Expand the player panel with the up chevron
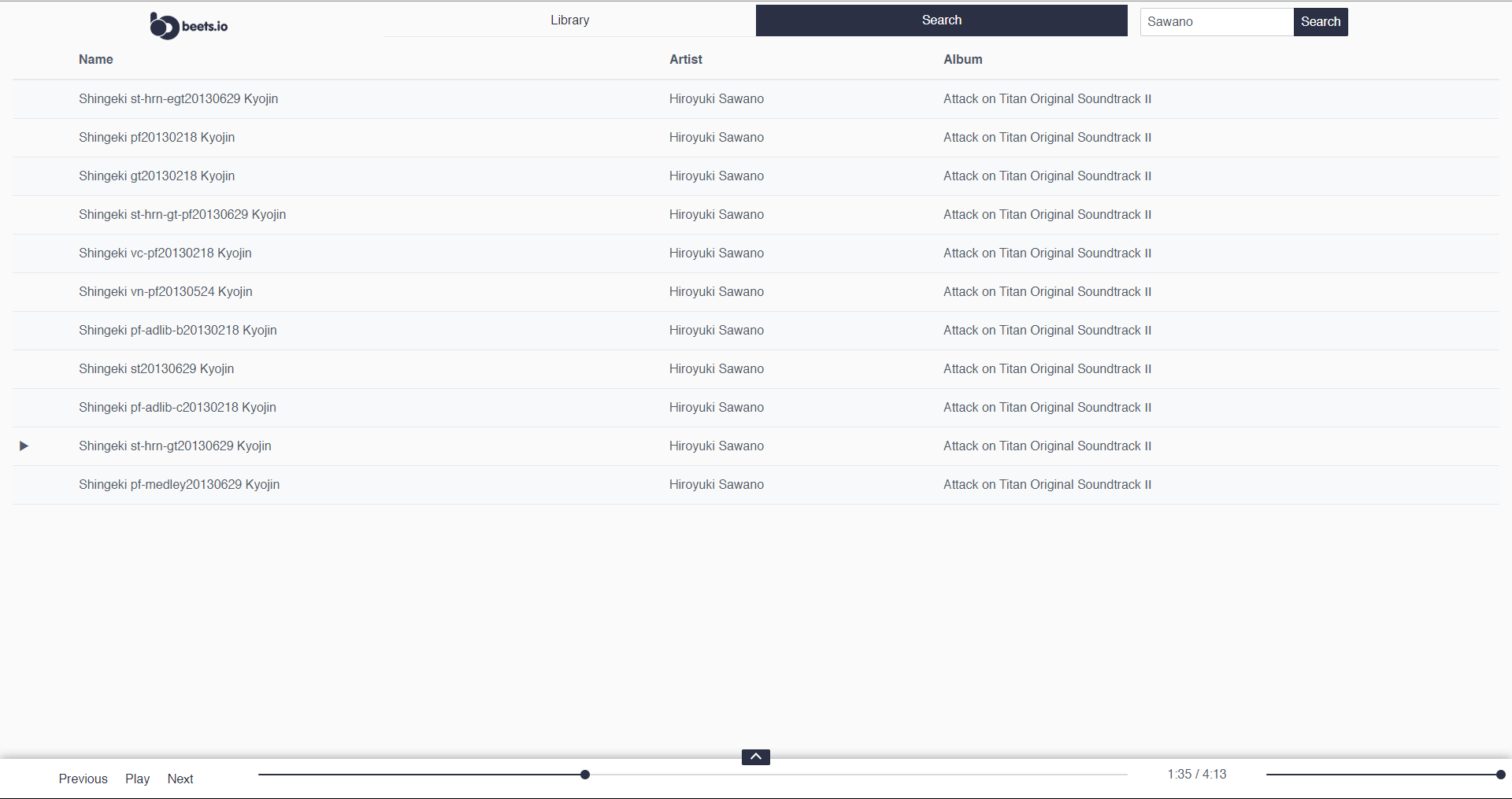 pos(756,757)
